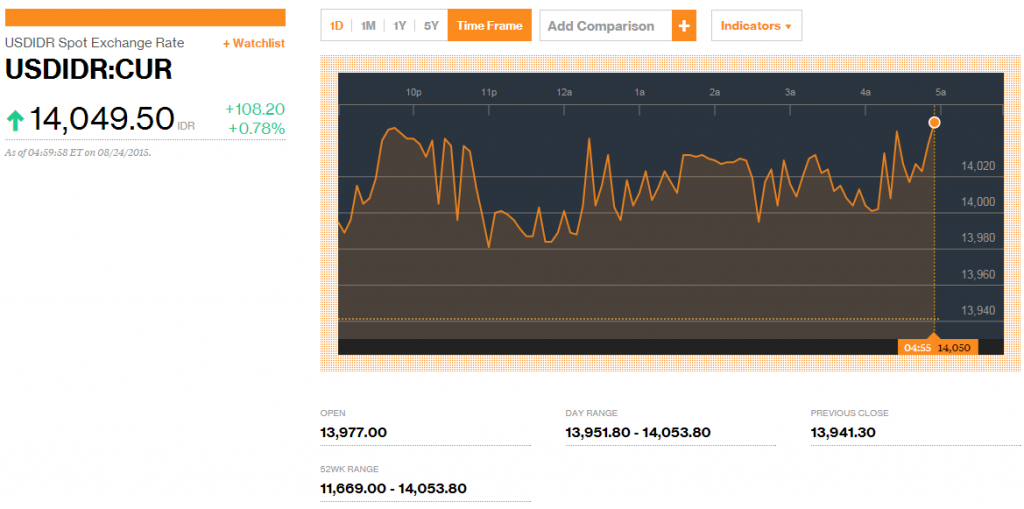The height and width of the screenshot is (509, 1024).
Task: Click the orange Time Frame button
Action: click(x=489, y=26)
